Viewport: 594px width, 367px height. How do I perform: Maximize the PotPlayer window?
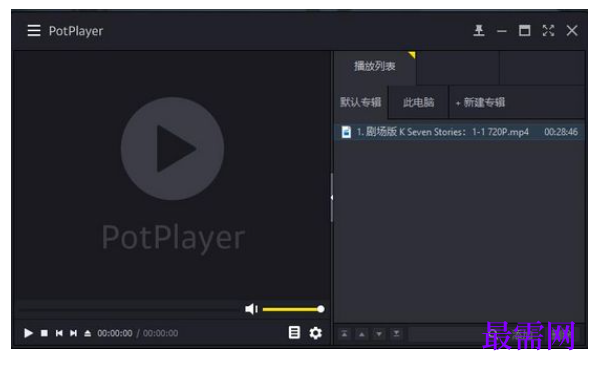point(524,30)
